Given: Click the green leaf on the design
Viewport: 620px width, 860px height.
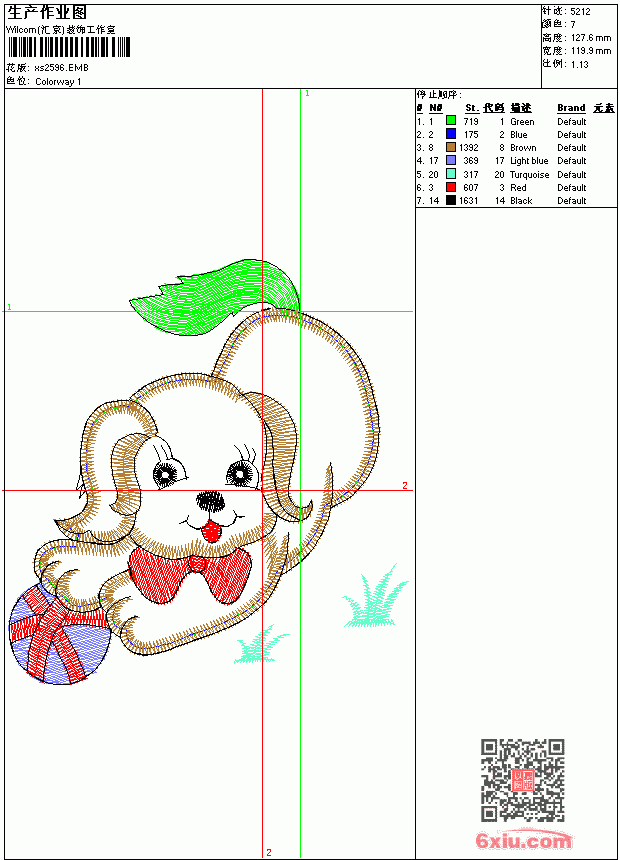Looking at the screenshot, I should (x=215, y=297).
